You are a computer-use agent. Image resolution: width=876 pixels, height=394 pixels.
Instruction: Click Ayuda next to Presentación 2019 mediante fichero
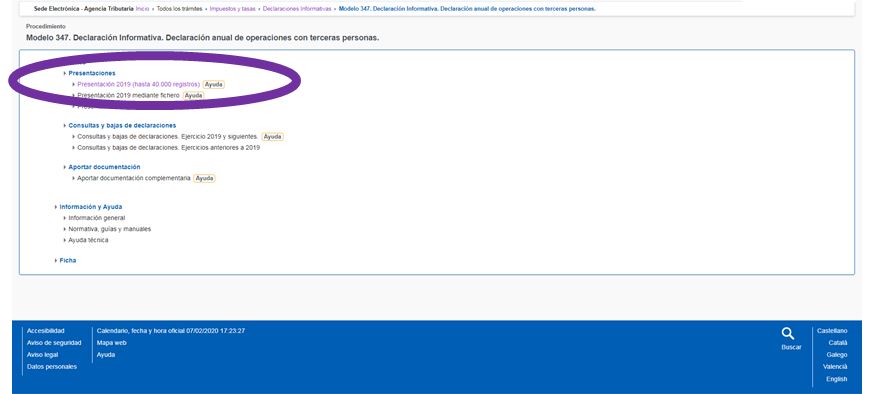pyautogui.click(x=193, y=96)
